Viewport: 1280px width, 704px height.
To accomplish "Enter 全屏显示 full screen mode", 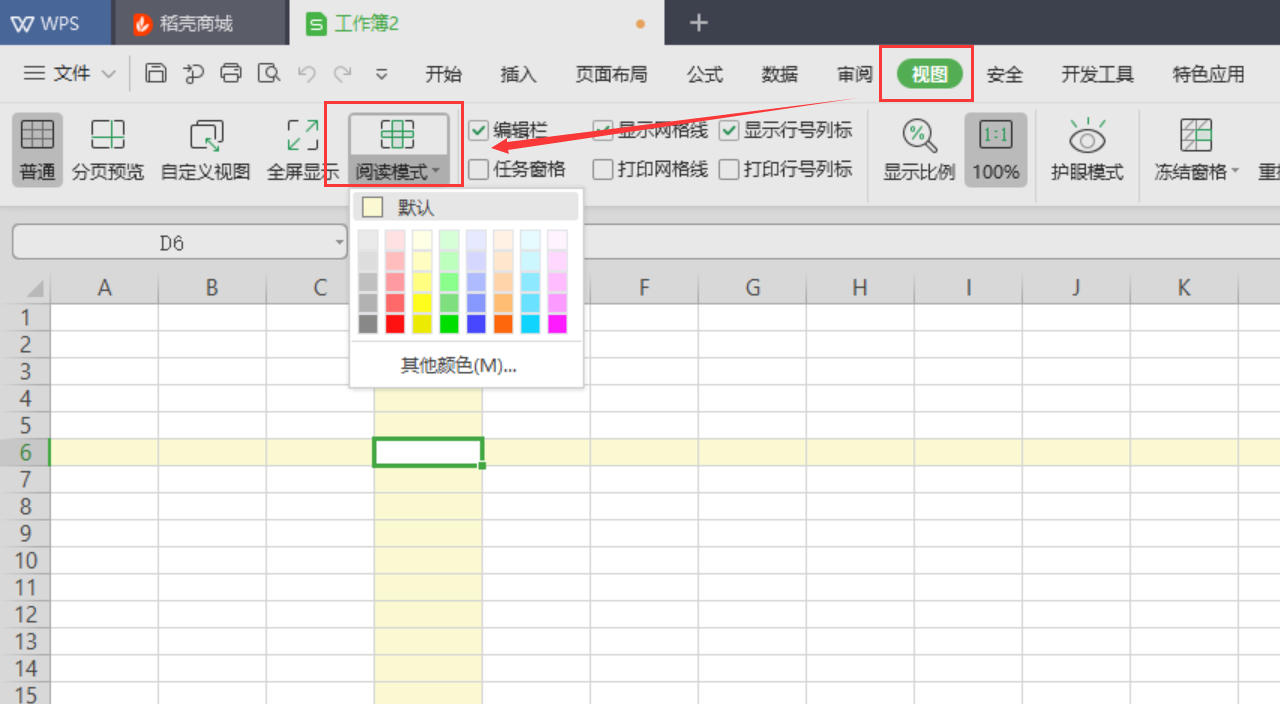I will point(301,149).
